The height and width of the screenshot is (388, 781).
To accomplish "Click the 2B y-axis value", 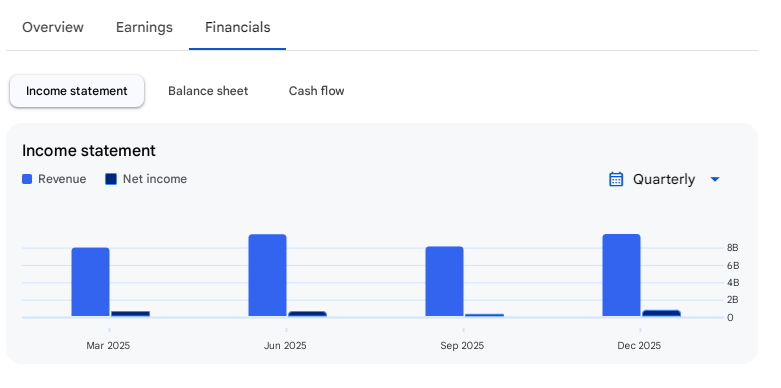I will coord(732,299).
